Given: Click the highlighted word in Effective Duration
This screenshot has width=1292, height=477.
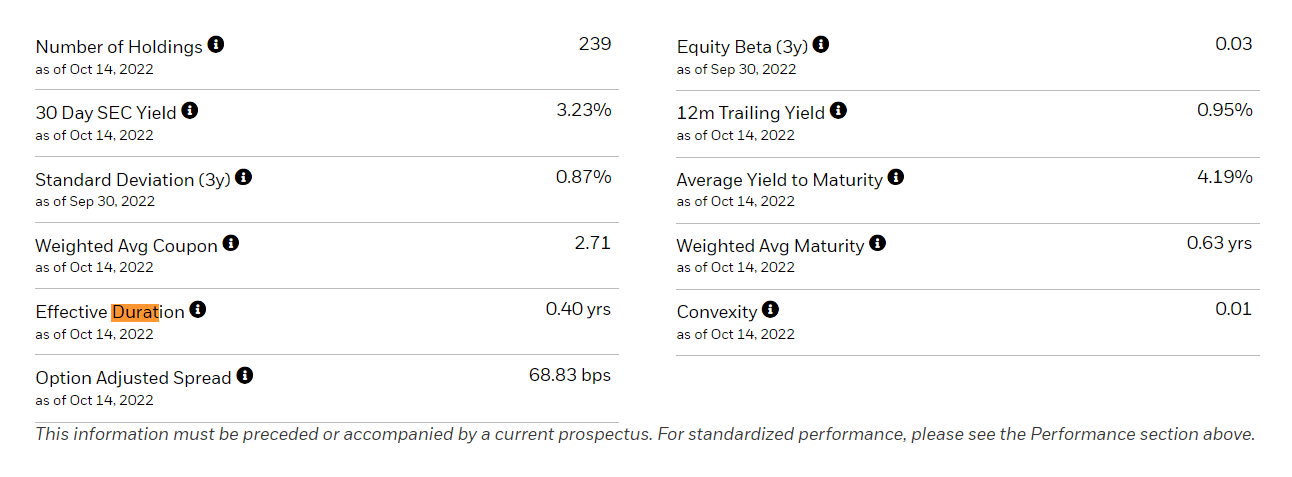Looking at the screenshot, I should [136, 312].
